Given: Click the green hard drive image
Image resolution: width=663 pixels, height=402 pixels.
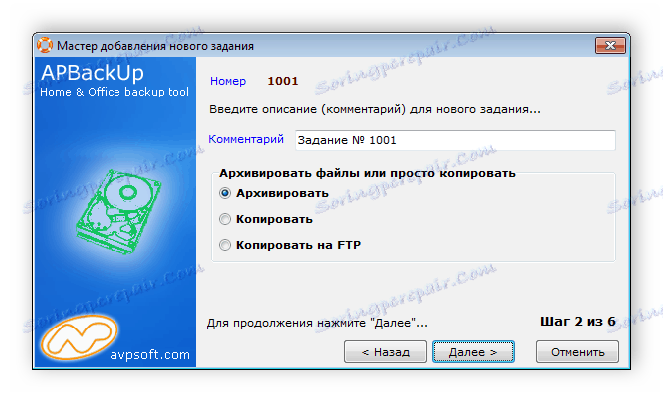Looking at the screenshot, I should tap(119, 211).
